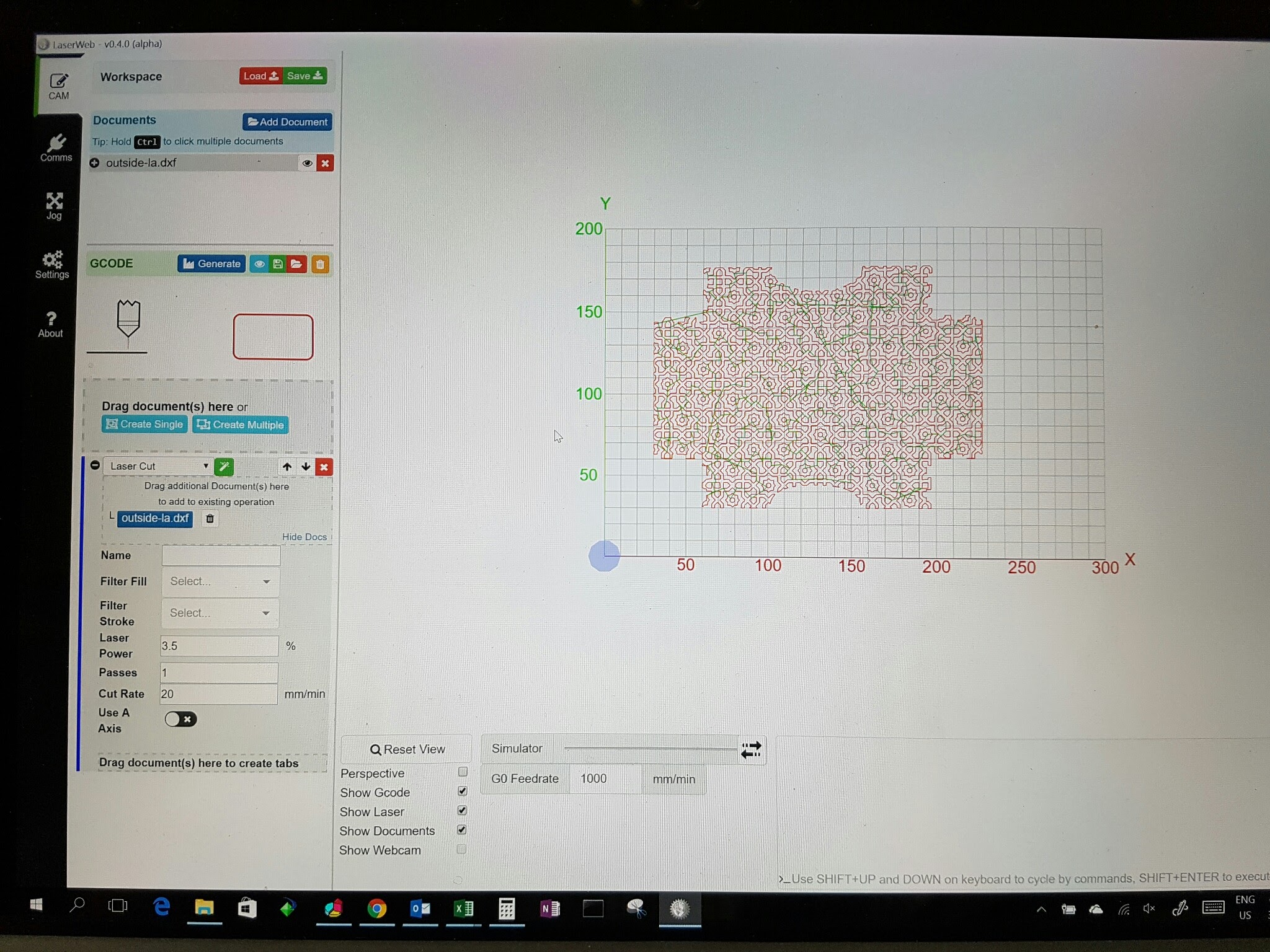Select the outside-la.dxf tag in operation
The width and height of the screenshot is (1270, 952).
pyautogui.click(x=154, y=518)
